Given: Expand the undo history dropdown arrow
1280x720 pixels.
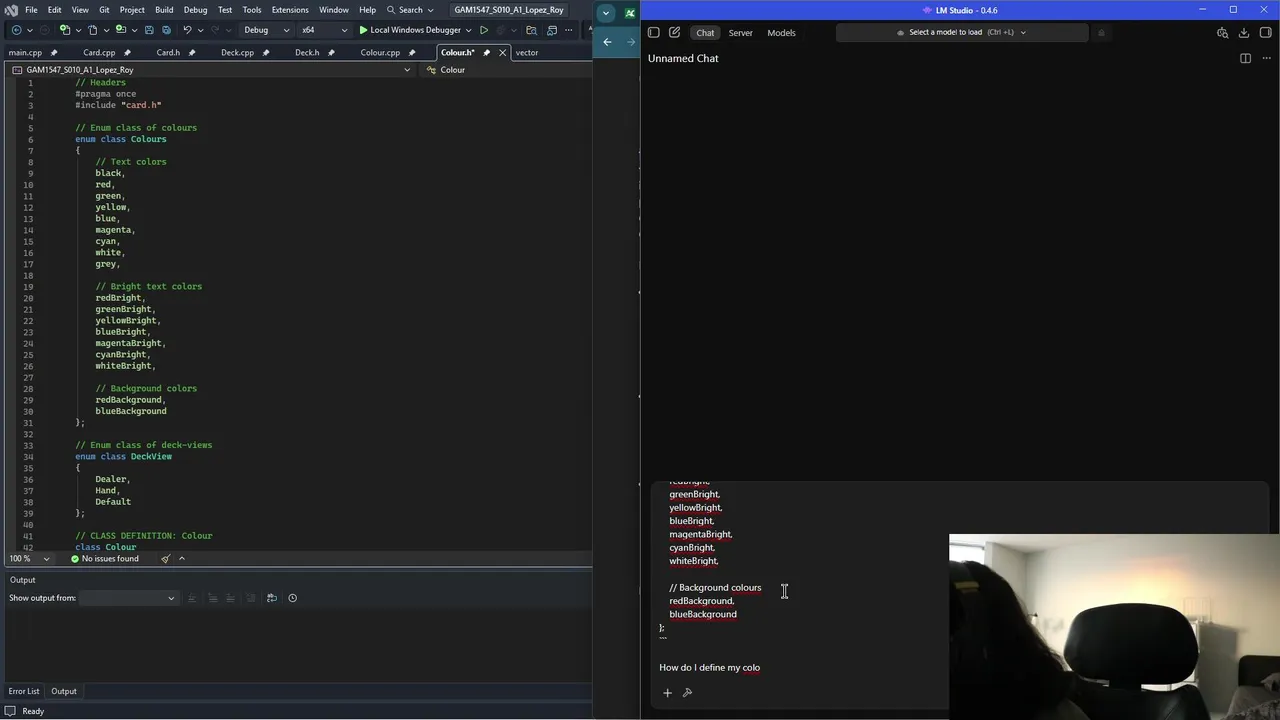Looking at the screenshot, I should (201, 30).
